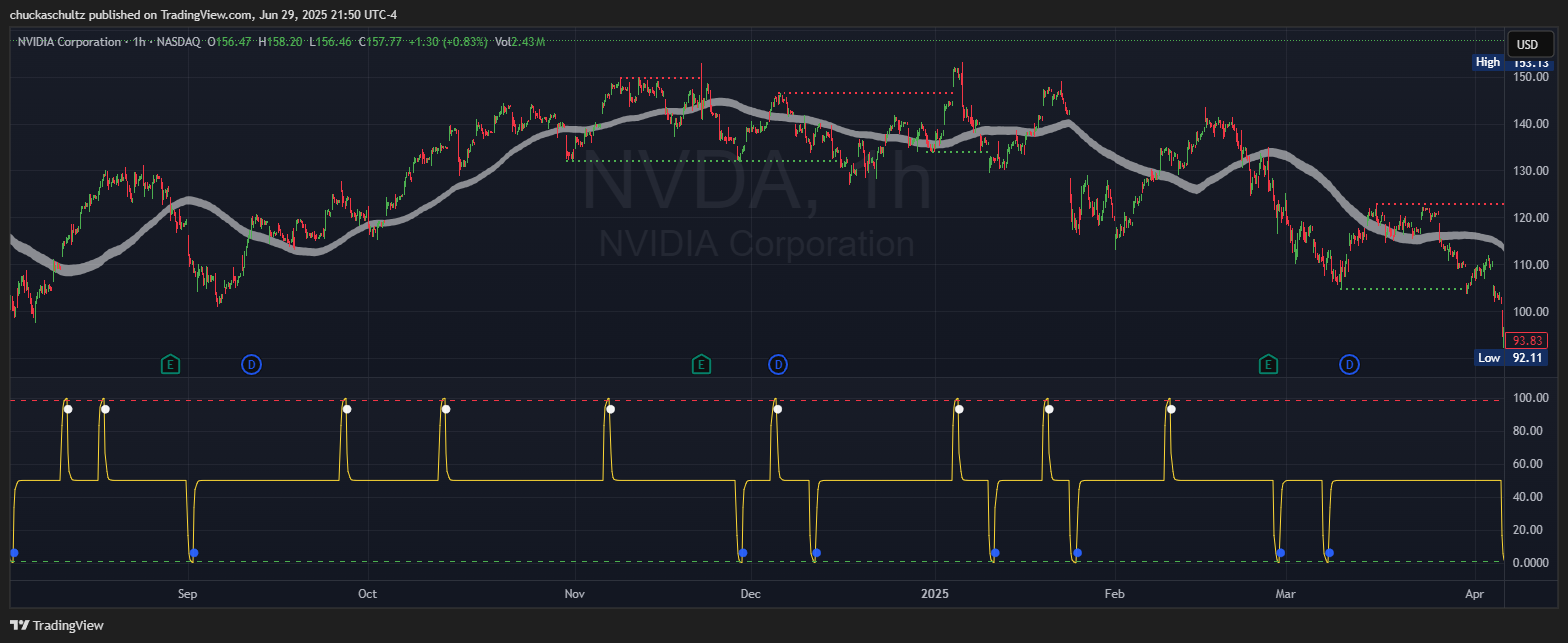The image size is (1568, 643).
Task: Open the dividend D marker in early December
Action: point(778,365)
